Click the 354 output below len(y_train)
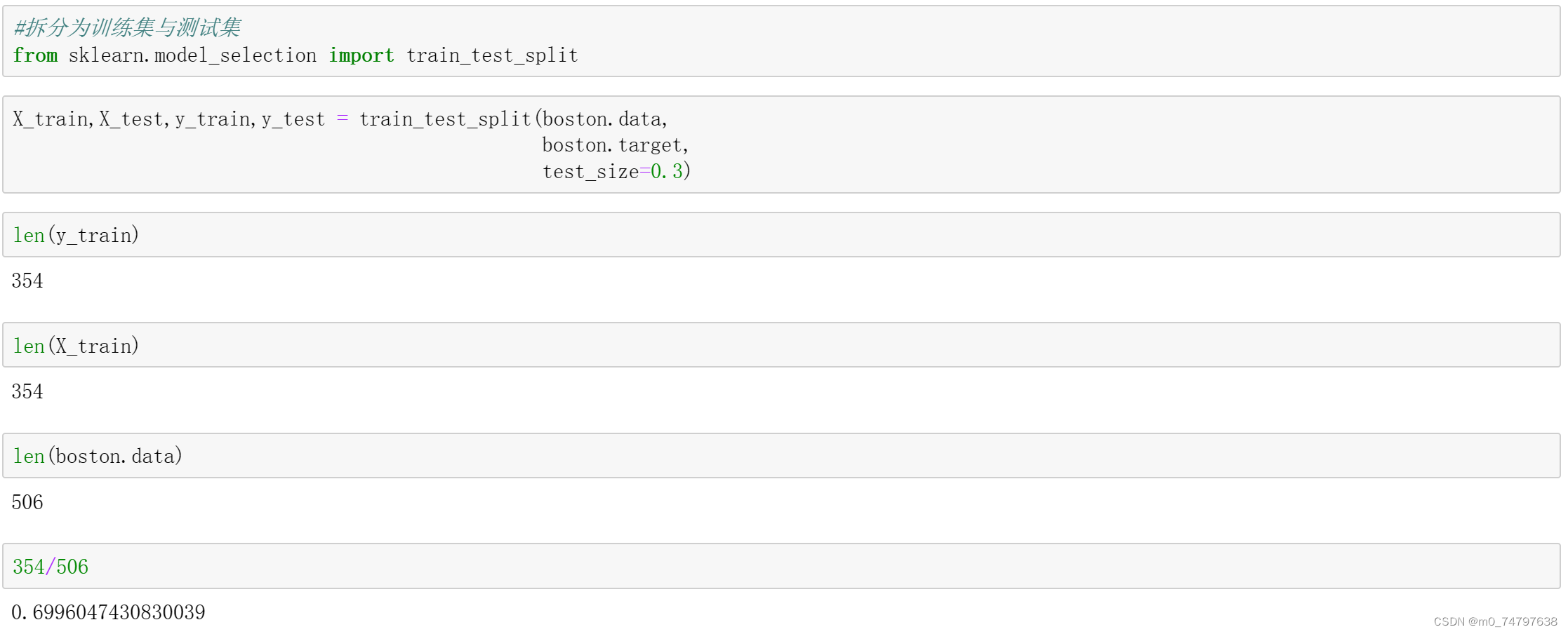Screen dimensions: 1568x634 click(27, 281)
